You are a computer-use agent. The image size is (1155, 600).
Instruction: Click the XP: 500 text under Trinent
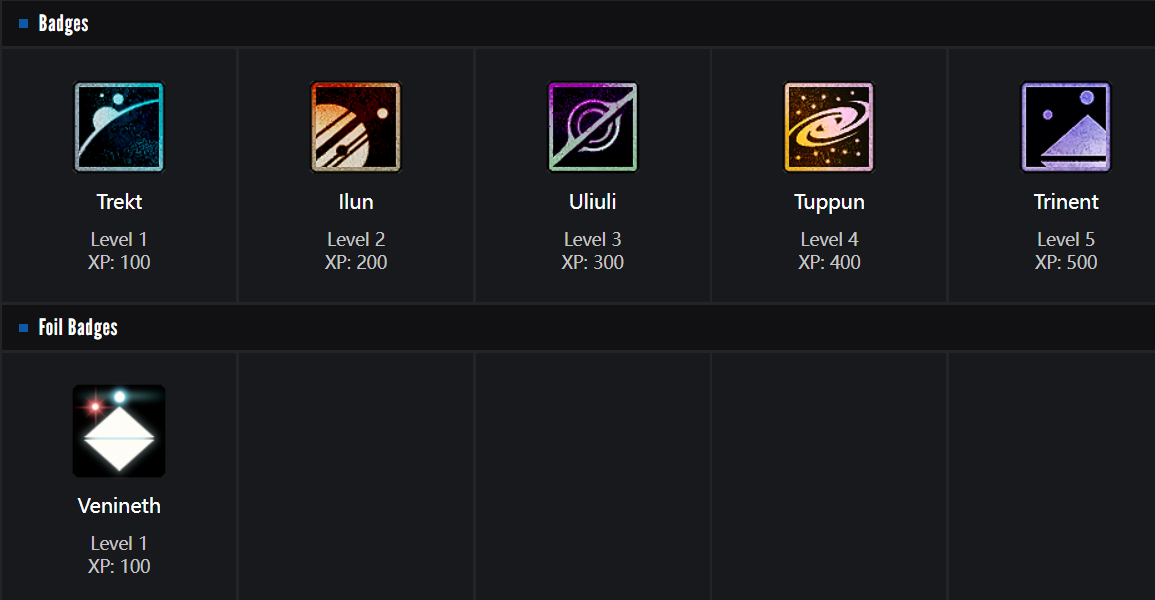click(x=1066, y=263)
